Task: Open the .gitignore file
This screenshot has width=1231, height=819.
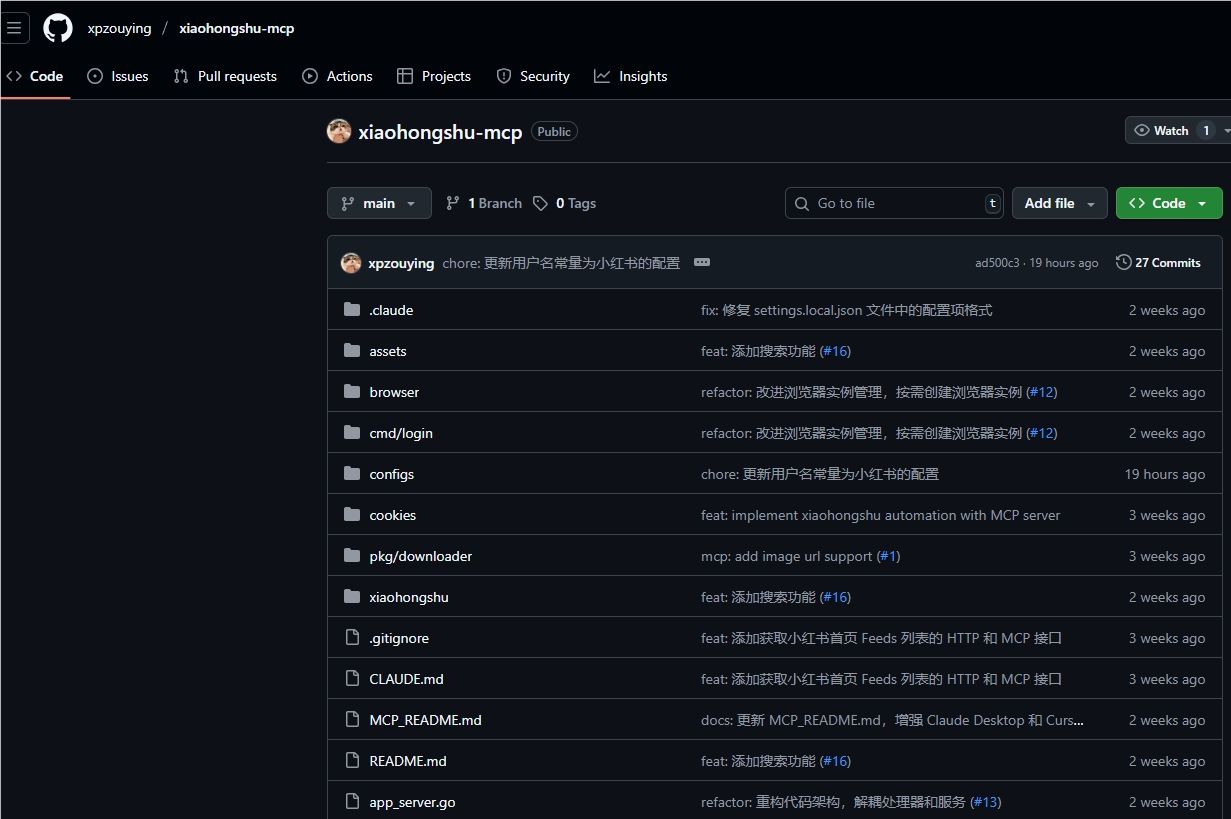Action: pos(399,638)
